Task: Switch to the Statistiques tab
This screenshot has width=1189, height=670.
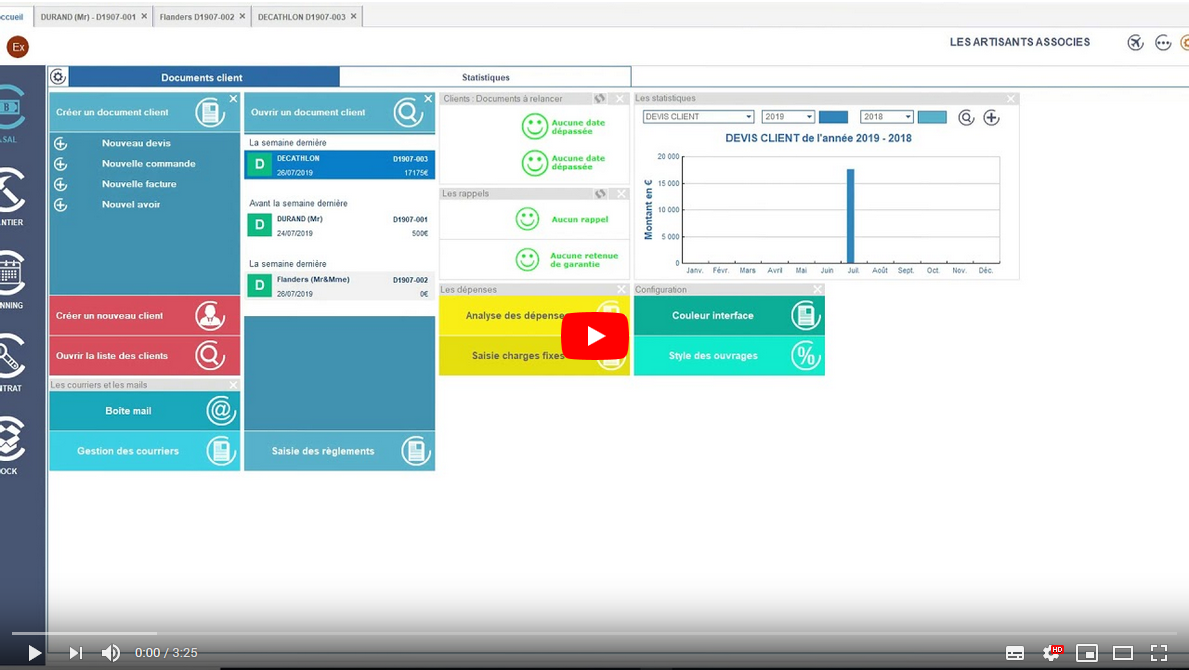Action: tap(485, 77)
